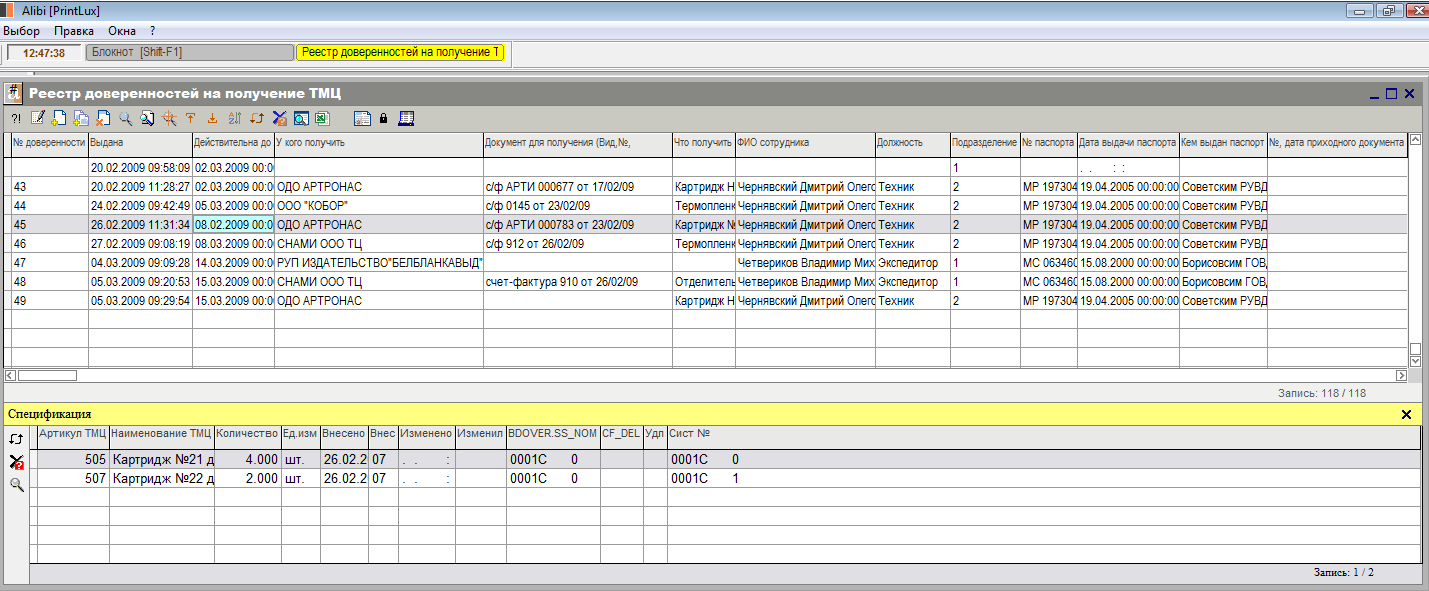Click the счет-фактура 910 от 26/02/09 cell
The image size is (1429, 591).
click(x=577, y=282)
